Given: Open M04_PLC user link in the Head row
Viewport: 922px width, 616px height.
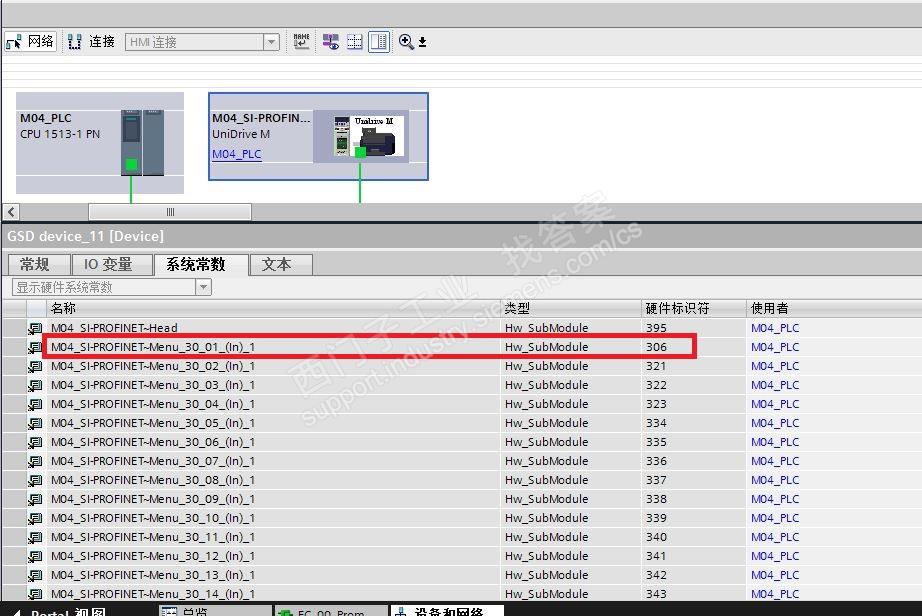Looking at the screenshot, I should (x=775, y=328).
